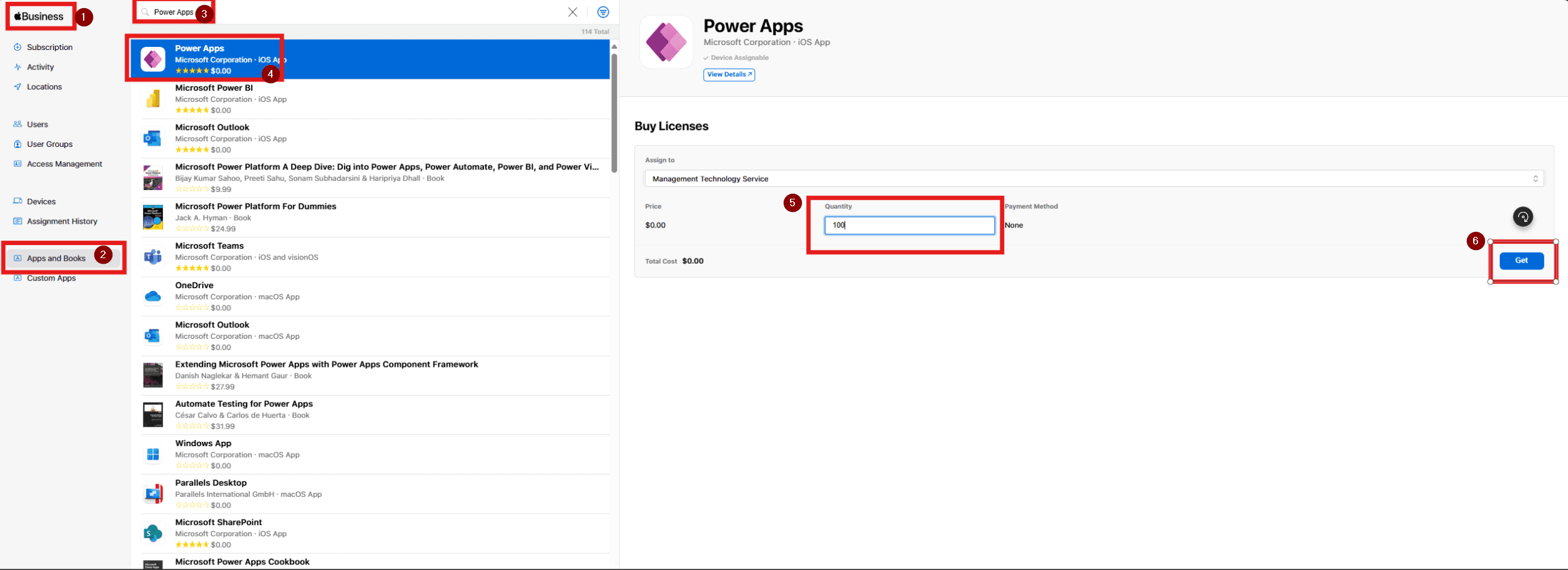Viewport: 1568px width, 570px height.
Task: Click the Get button to buy licenses
Action: [x=1521, y=261]
